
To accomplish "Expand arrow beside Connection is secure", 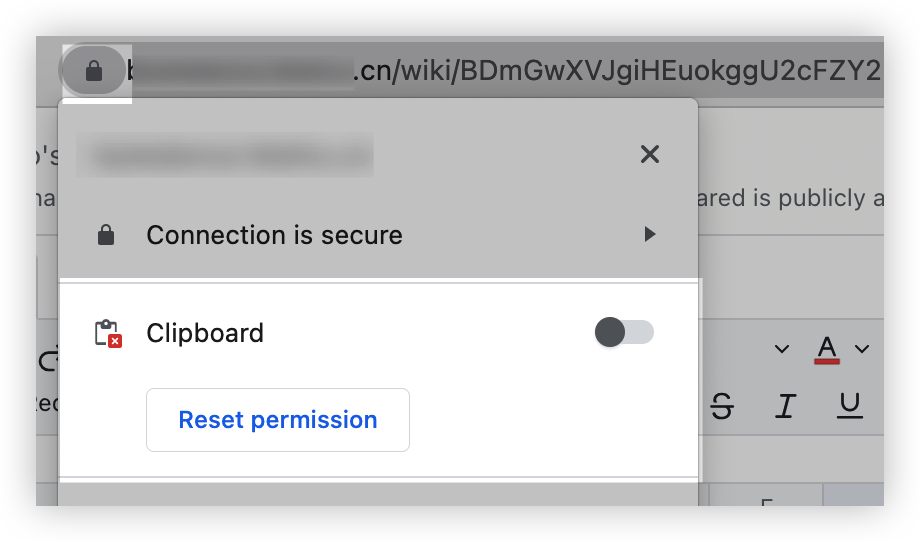I will point(650,234).
